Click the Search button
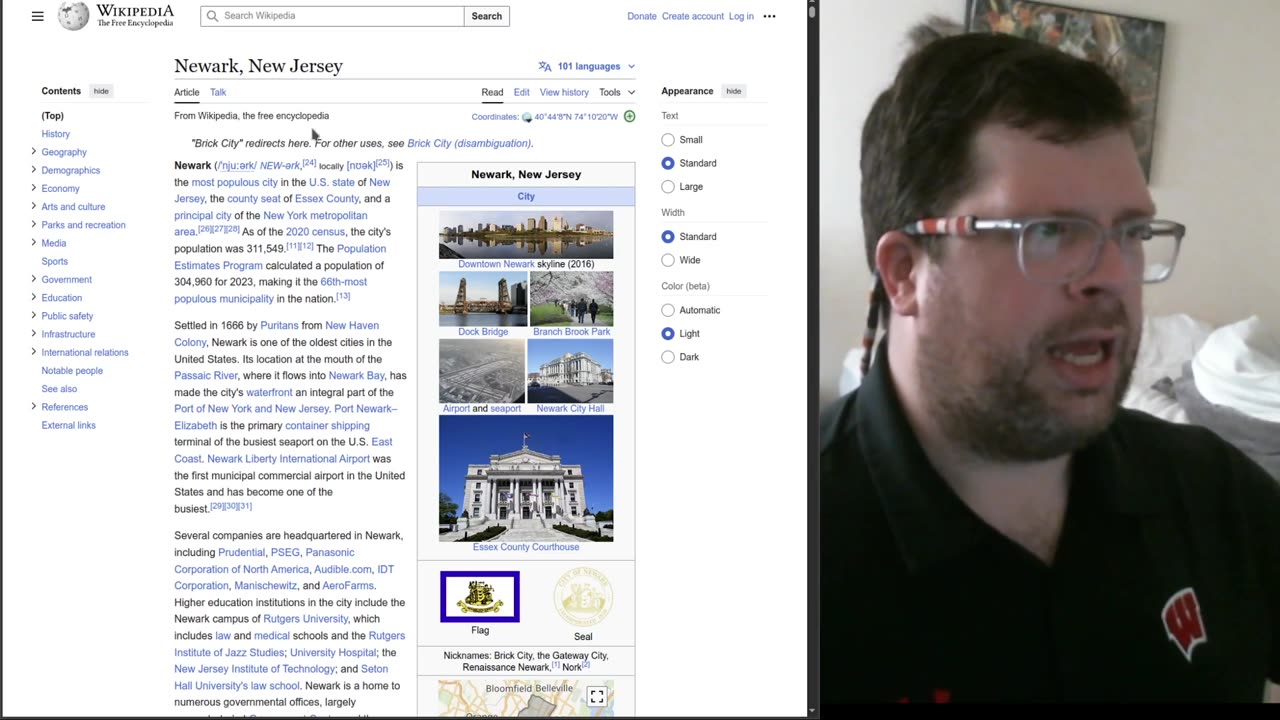The height and width of the screenshot is (720, 1280). (487, 16)
